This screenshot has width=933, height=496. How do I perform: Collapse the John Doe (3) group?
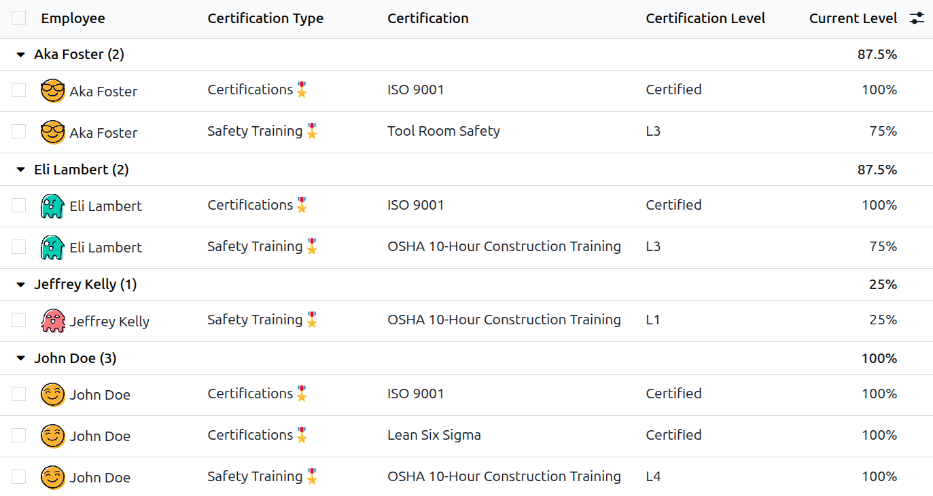coord(21,358)
